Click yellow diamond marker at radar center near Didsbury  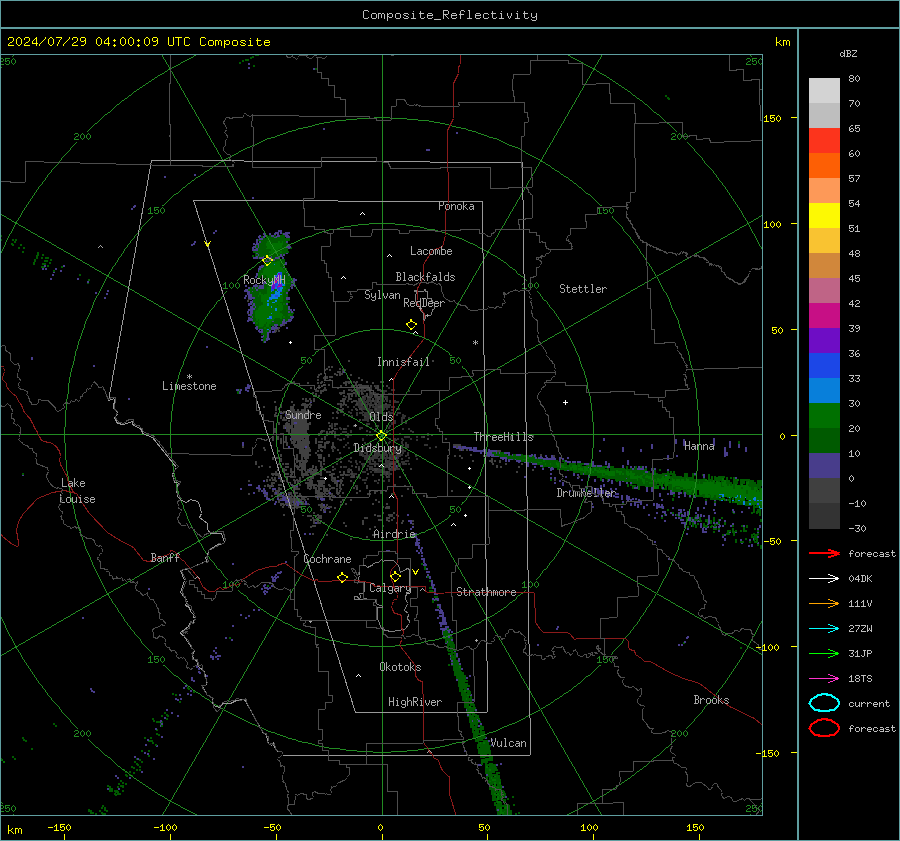(381, 436)
